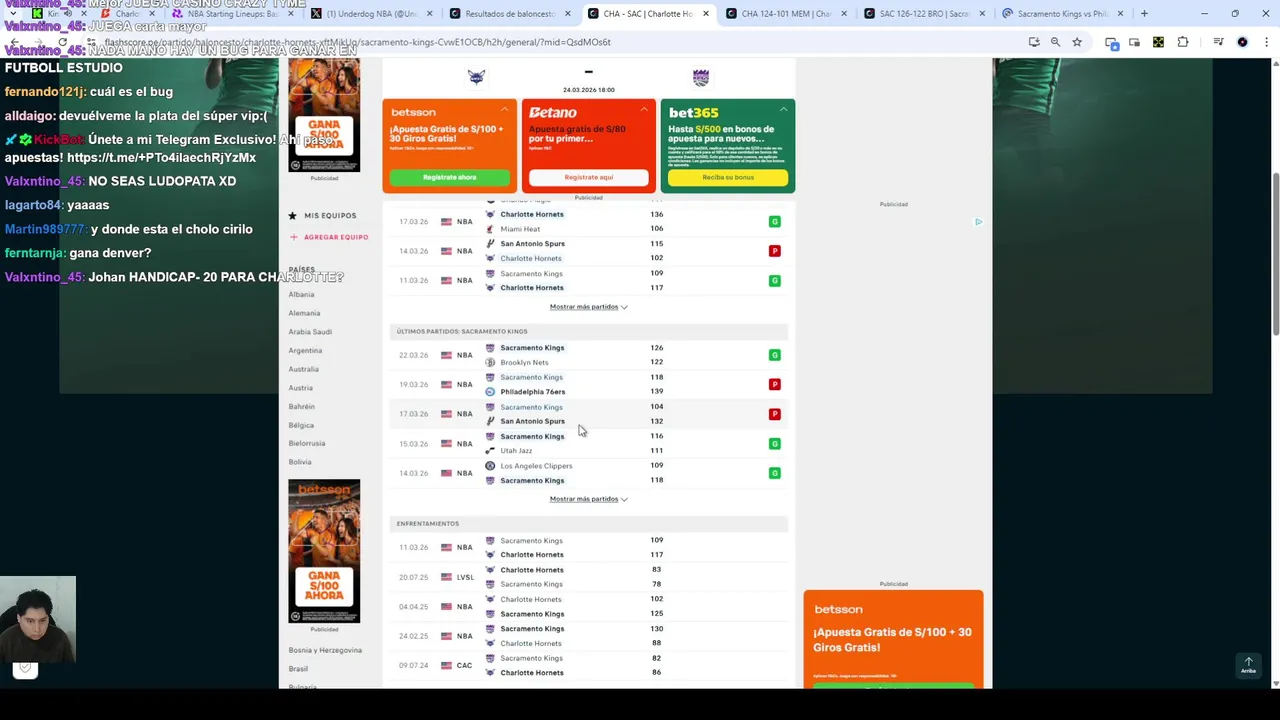1280x720 pixels.
Task: Select Australia in countries list
Action: pyautogui.click(x=303, y=369)
